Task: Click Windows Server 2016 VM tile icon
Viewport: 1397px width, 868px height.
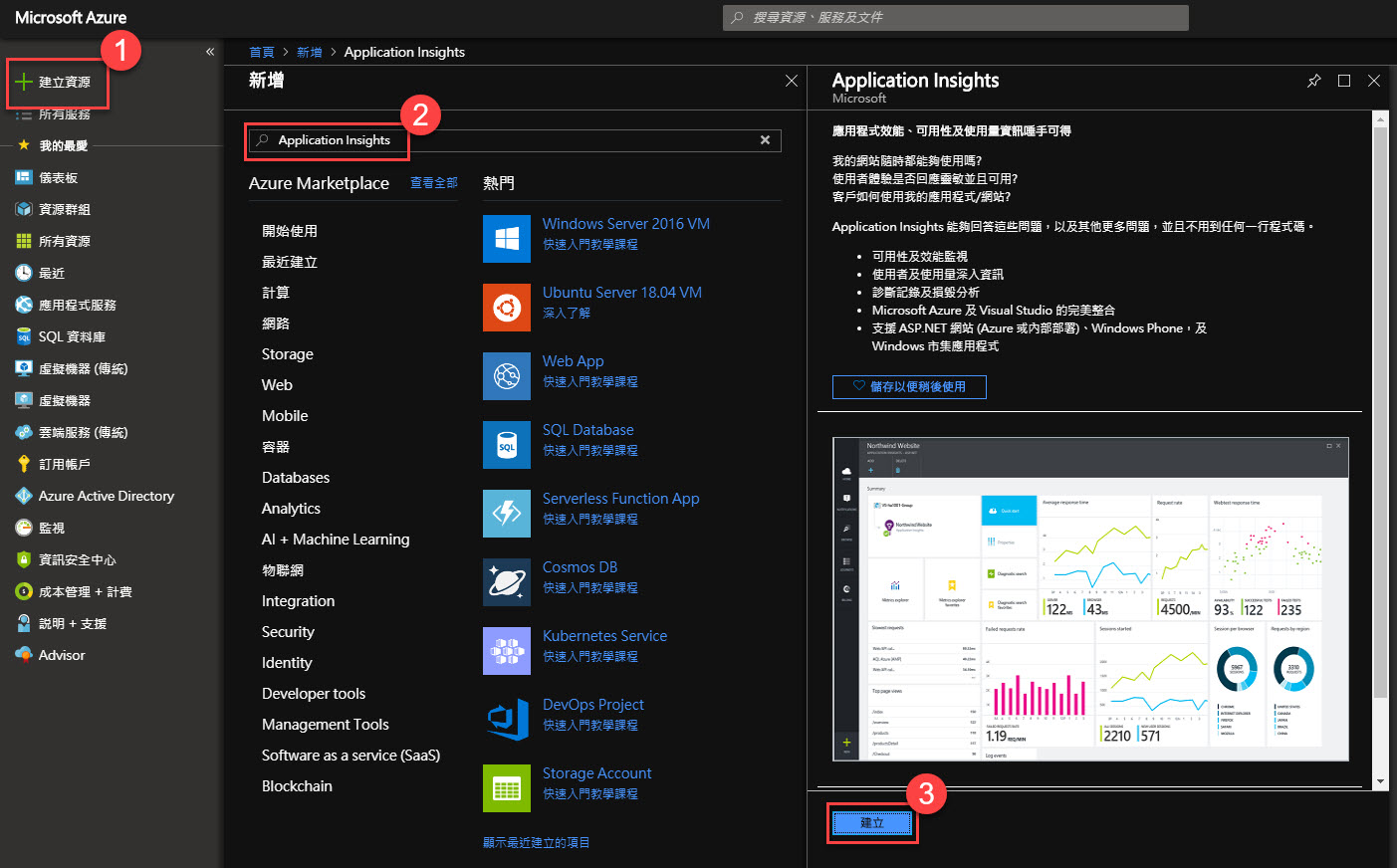Action: 507,239
